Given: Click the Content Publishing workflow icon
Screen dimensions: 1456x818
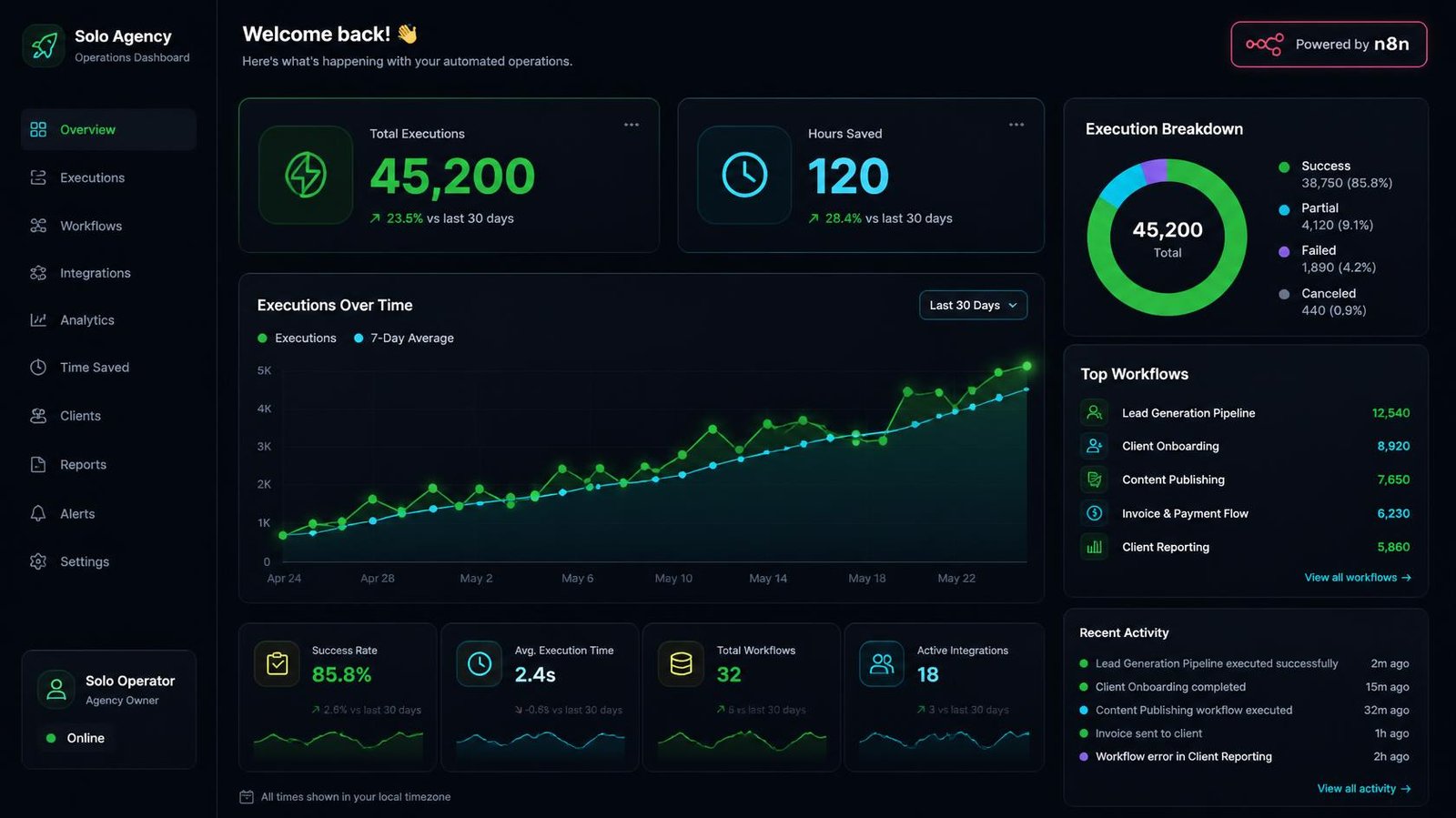Looking at the screenshot, I should [x=1095, y=480].
